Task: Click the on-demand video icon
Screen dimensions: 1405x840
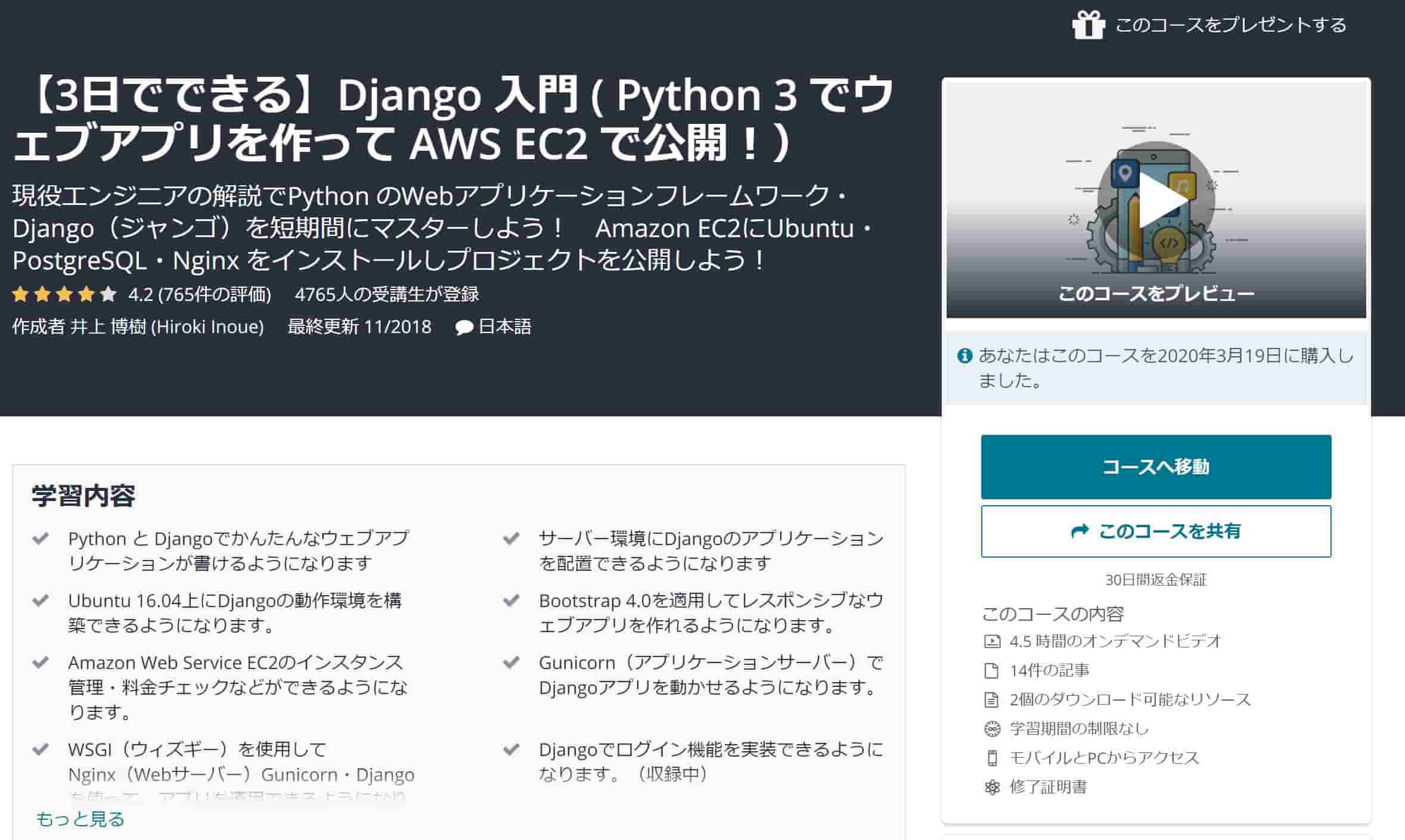Action: coord(992,641)
